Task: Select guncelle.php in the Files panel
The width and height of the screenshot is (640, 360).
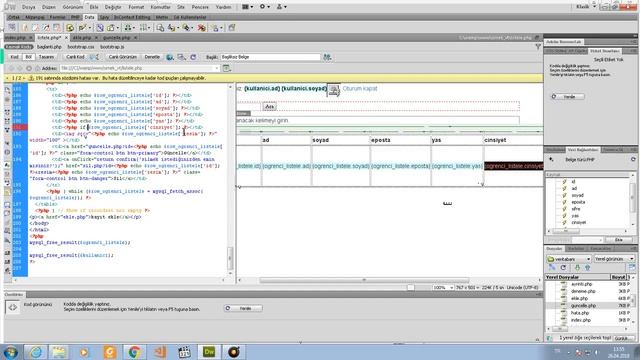Action: click(x=583, y=306)
